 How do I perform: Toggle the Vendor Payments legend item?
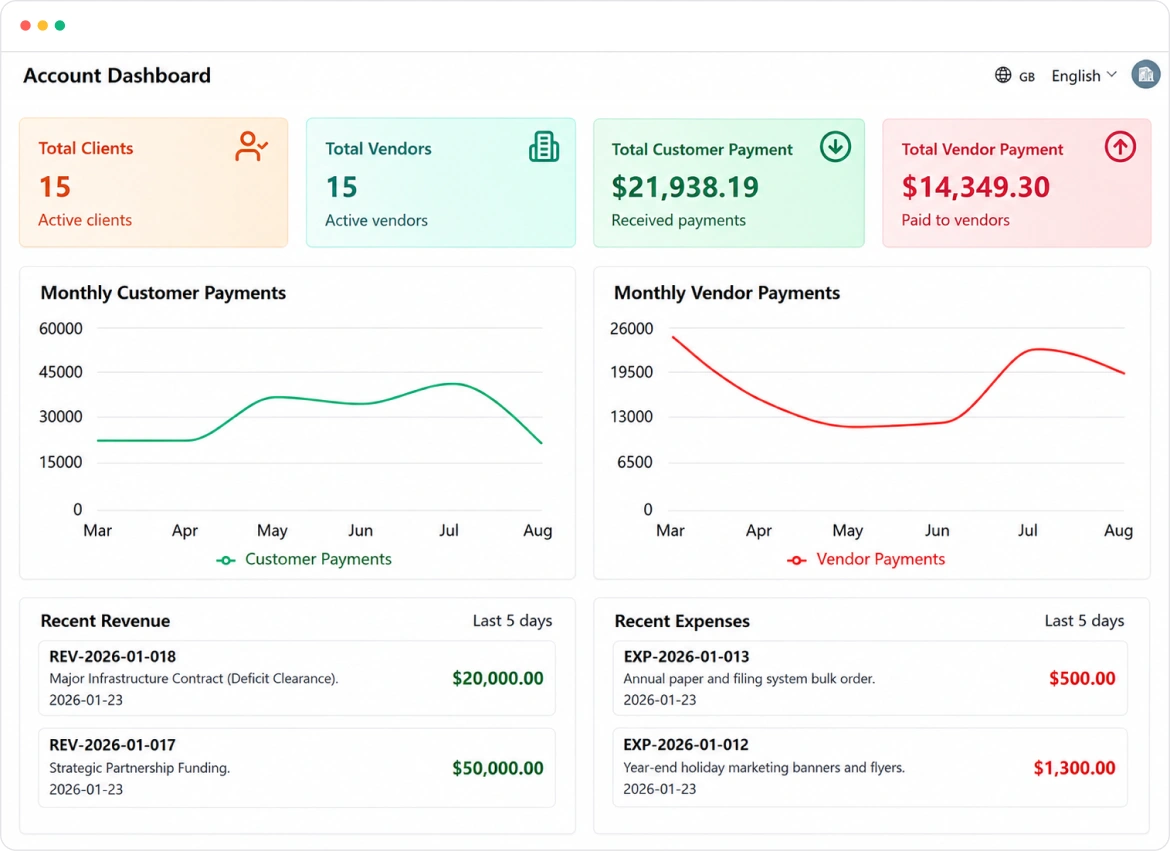point(866,559)
